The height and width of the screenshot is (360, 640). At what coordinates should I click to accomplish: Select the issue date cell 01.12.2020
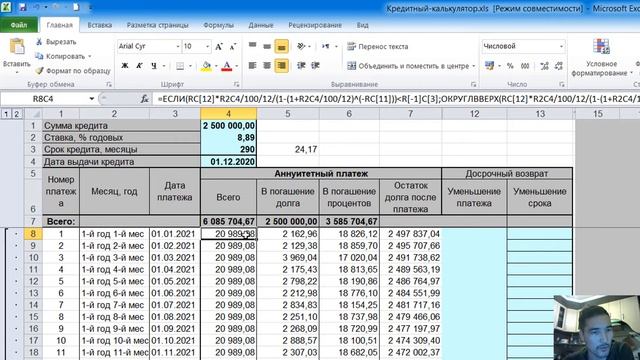[229, 162]
